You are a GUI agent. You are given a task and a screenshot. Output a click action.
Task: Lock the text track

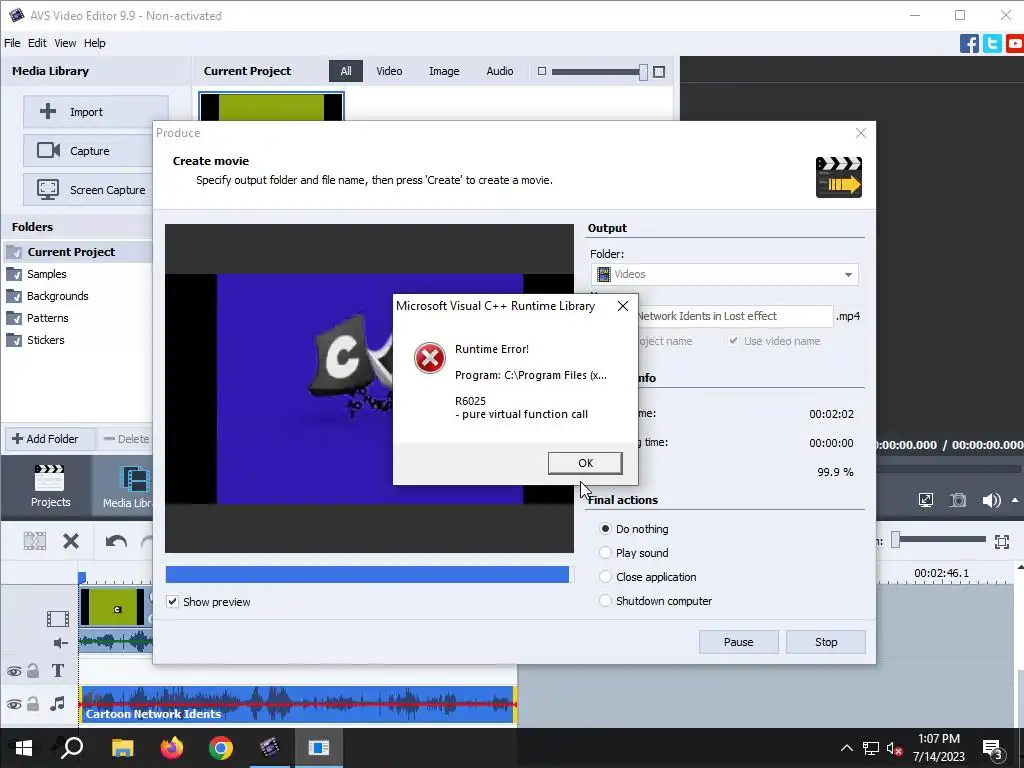click(33, 671)
